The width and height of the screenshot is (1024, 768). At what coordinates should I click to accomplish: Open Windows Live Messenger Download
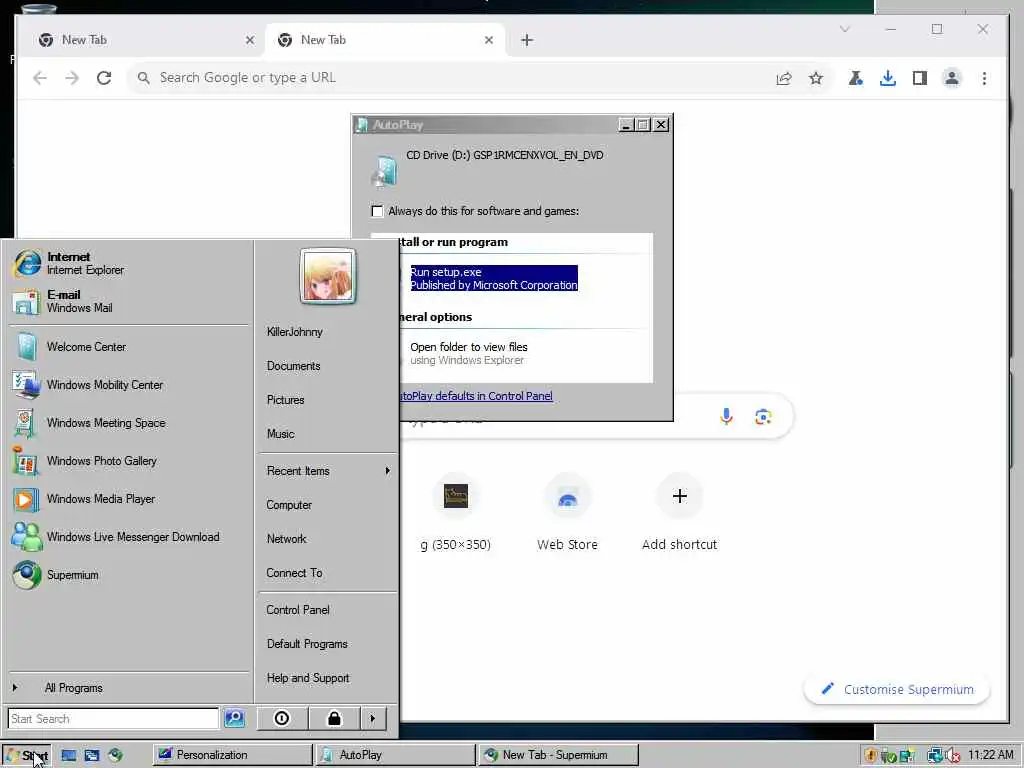[129, 536]
